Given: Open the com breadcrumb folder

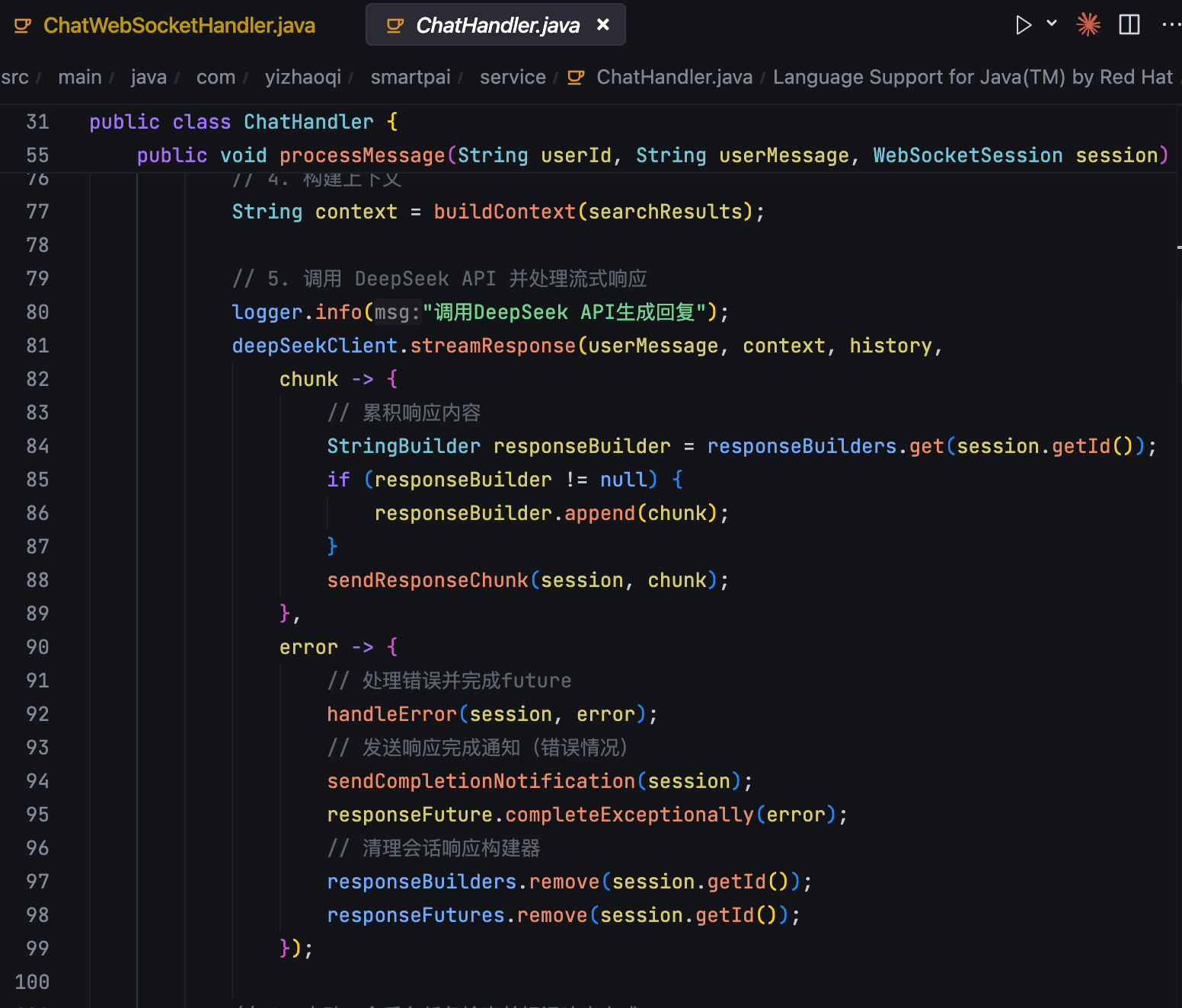Looking at the screenshot, I should (216, 77).
